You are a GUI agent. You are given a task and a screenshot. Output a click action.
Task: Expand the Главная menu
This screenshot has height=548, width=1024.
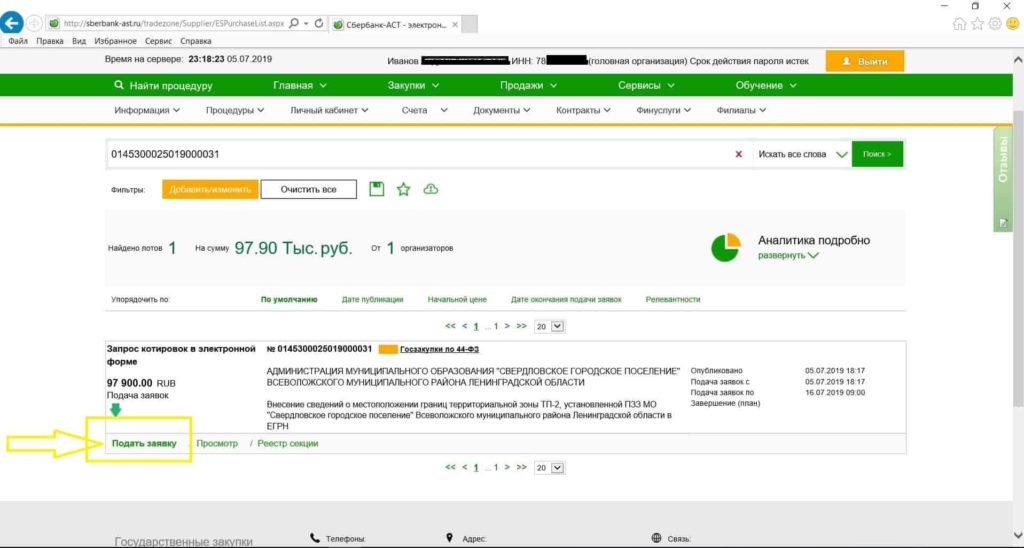point(300,86)
